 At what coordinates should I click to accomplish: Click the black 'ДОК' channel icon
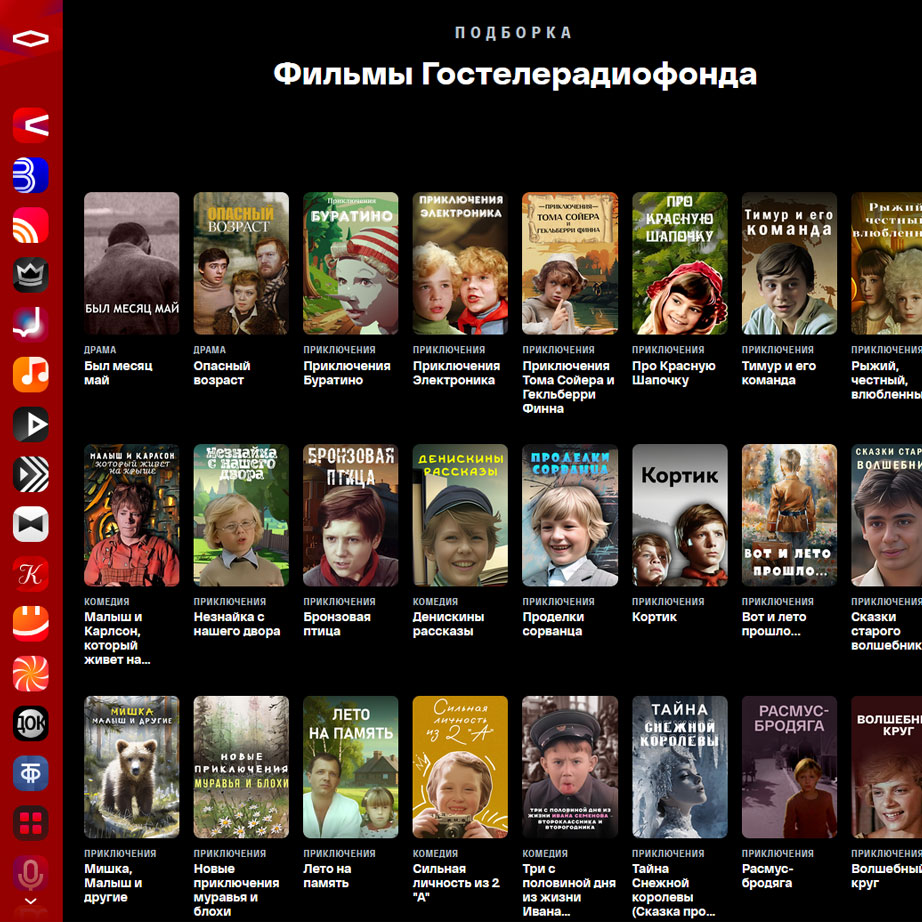click(x=31, y=723)
